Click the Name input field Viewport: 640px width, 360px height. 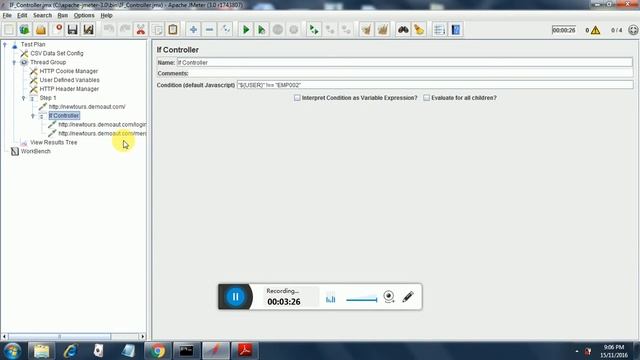[404, 62]
